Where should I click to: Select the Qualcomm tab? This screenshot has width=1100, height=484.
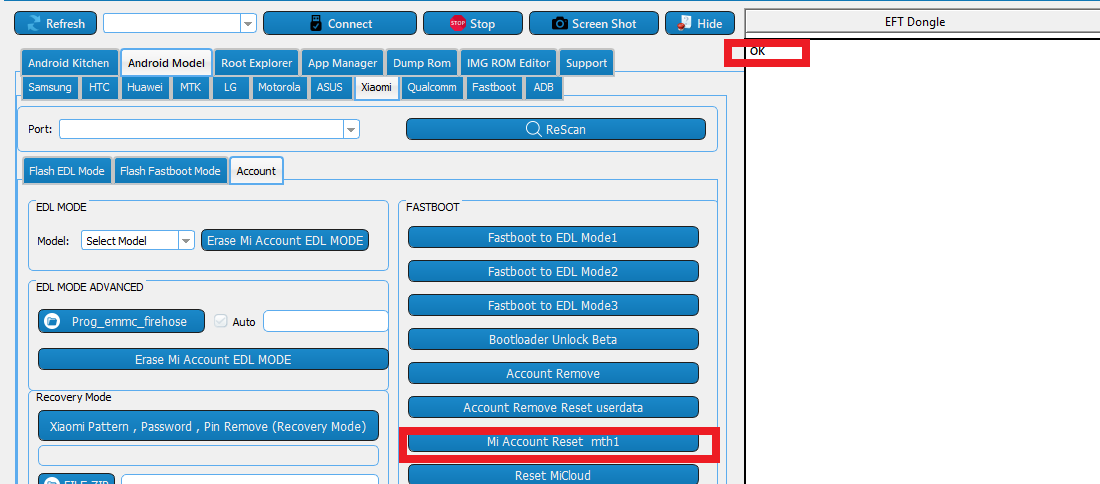[433, 88]
